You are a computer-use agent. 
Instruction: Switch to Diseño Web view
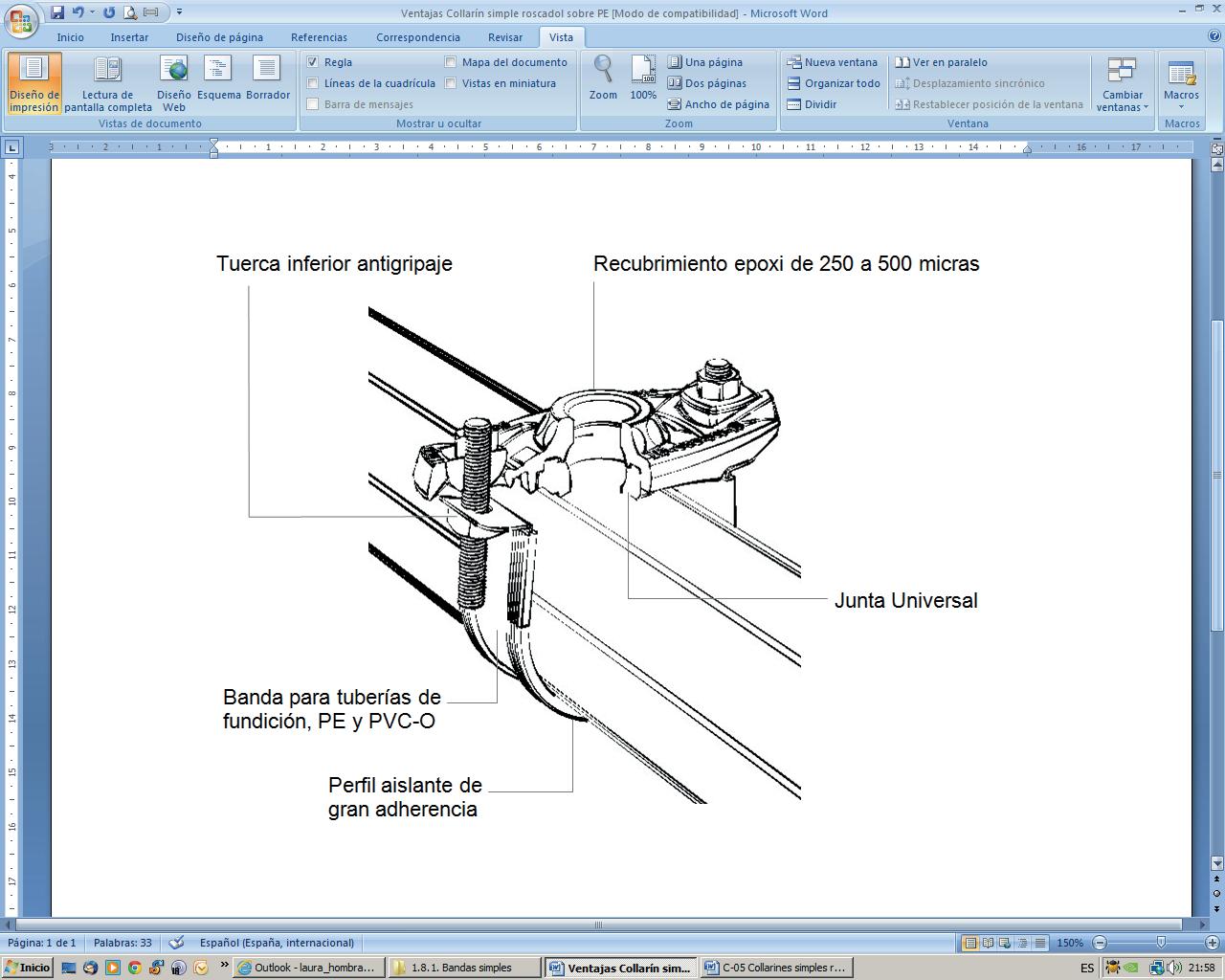[x=174, y=83]
